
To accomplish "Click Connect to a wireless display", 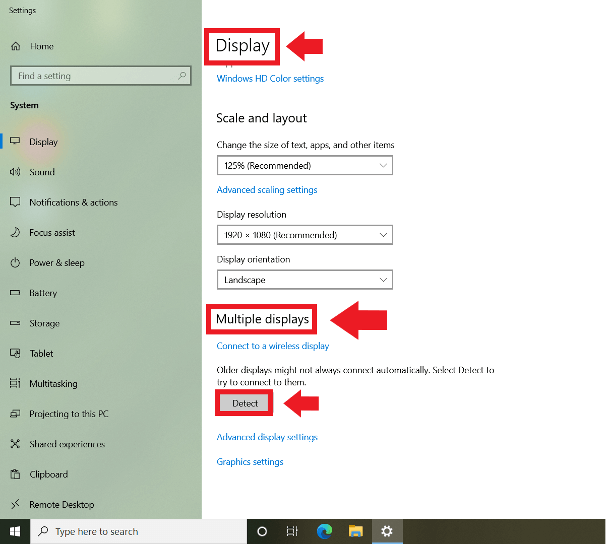I will tap(273, 346).
